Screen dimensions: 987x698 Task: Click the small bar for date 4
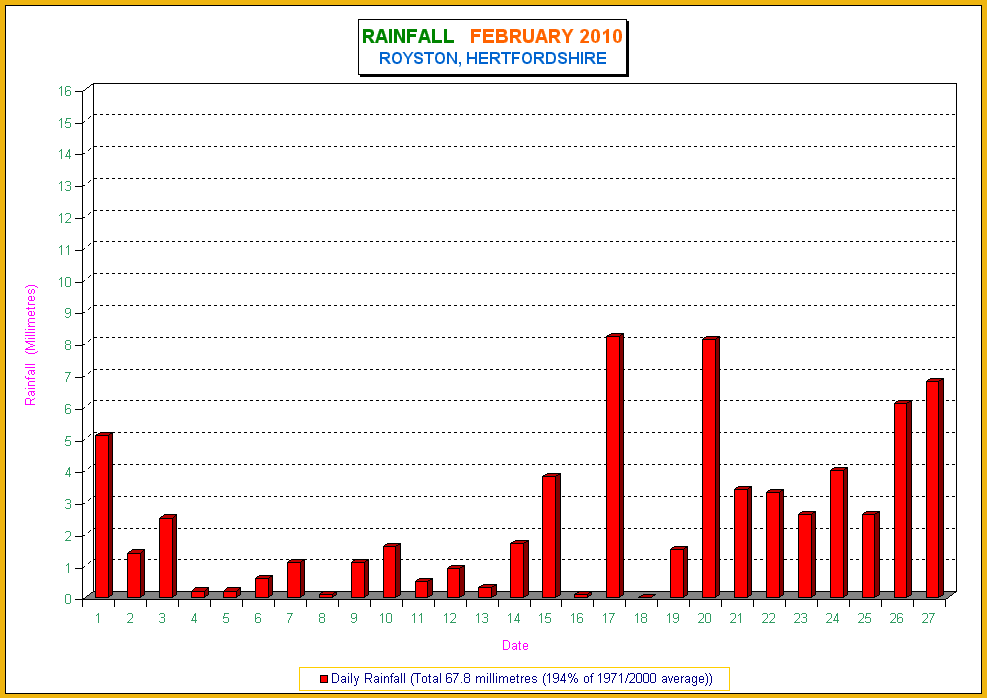click(200, 593)
